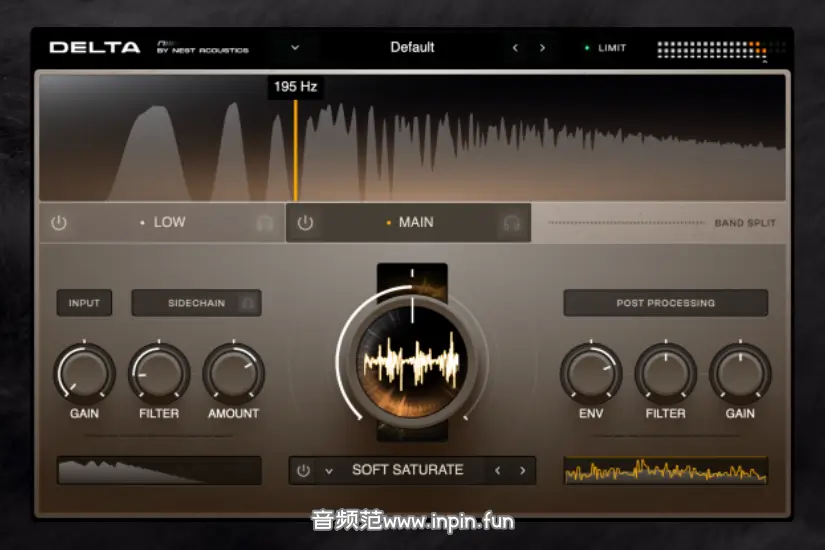Screen dimensions: 825x550
Task: Toggle the LIMIT switch
Action: point(606,48)
